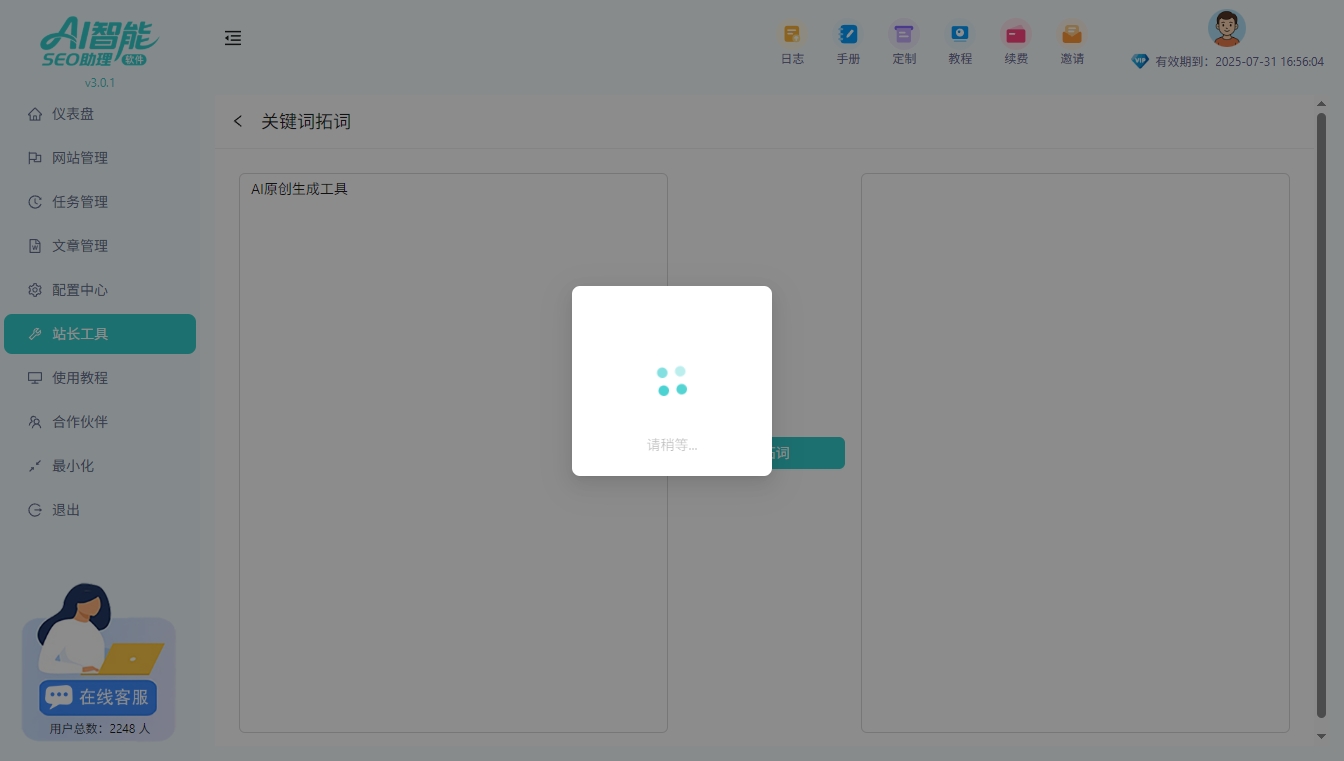1344x761 pixels.
Task: Open 配置中心 settings menu
Action: [80, 290]
